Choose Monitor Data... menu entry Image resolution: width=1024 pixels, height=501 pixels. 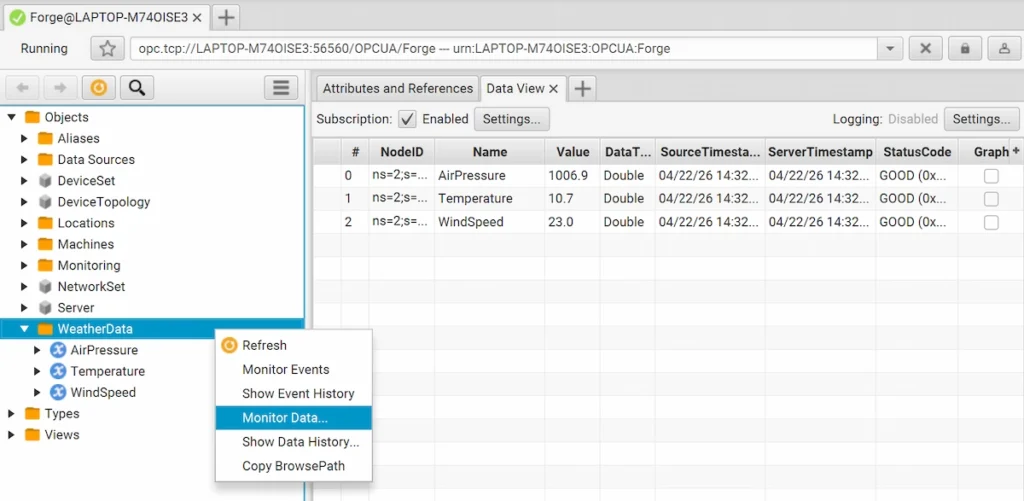[294, 418]
